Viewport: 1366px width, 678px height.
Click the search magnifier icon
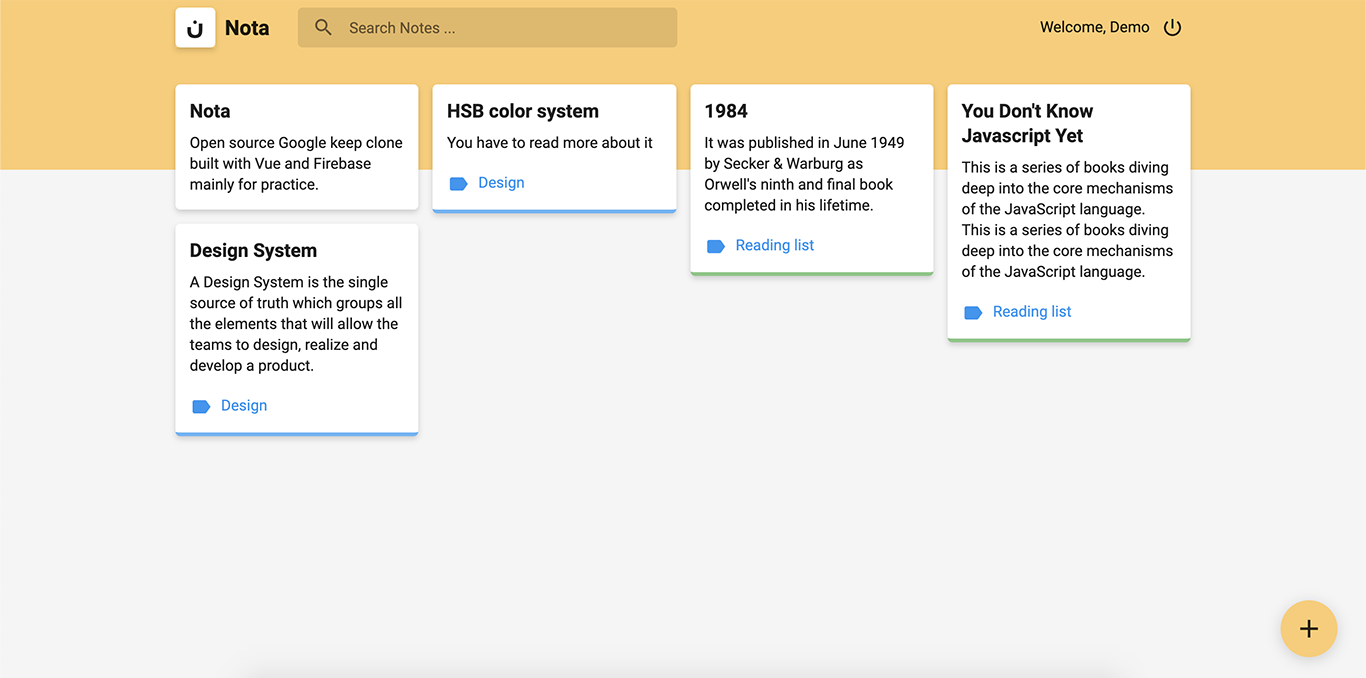pyautogui.click(x=323, y=28)
